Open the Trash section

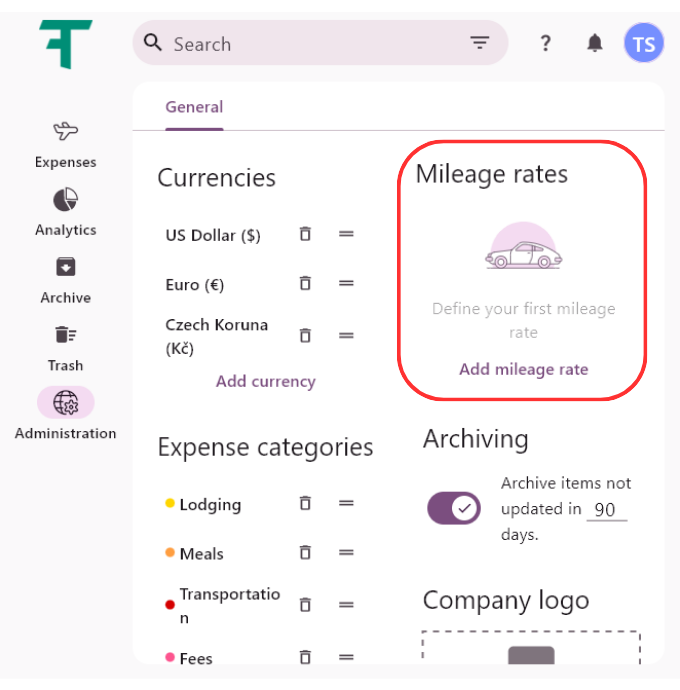[x=65, y=335]
